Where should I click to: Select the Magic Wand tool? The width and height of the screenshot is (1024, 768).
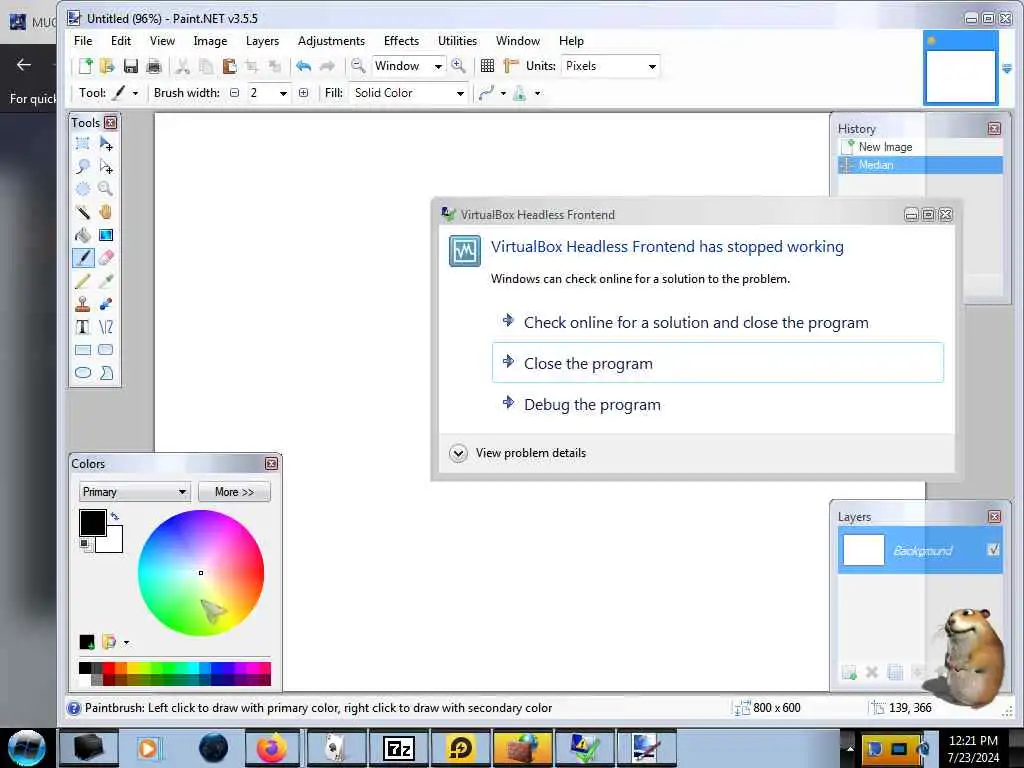pyautogui.click(x=83, y=212)
